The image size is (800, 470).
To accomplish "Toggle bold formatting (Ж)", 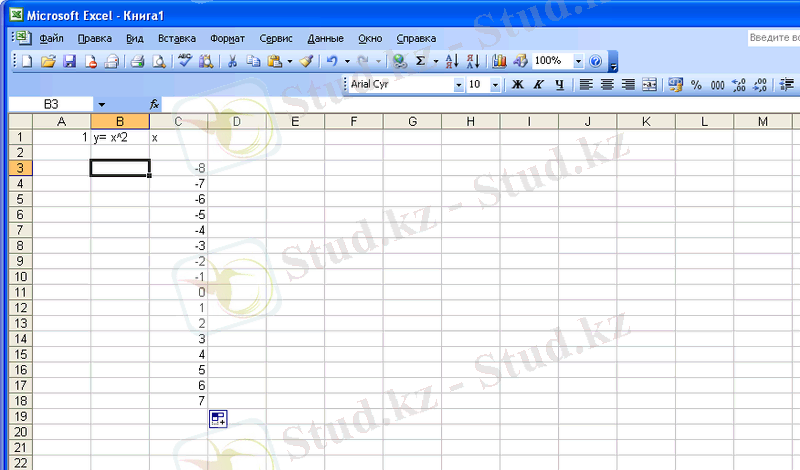I will tap(518, 85).
